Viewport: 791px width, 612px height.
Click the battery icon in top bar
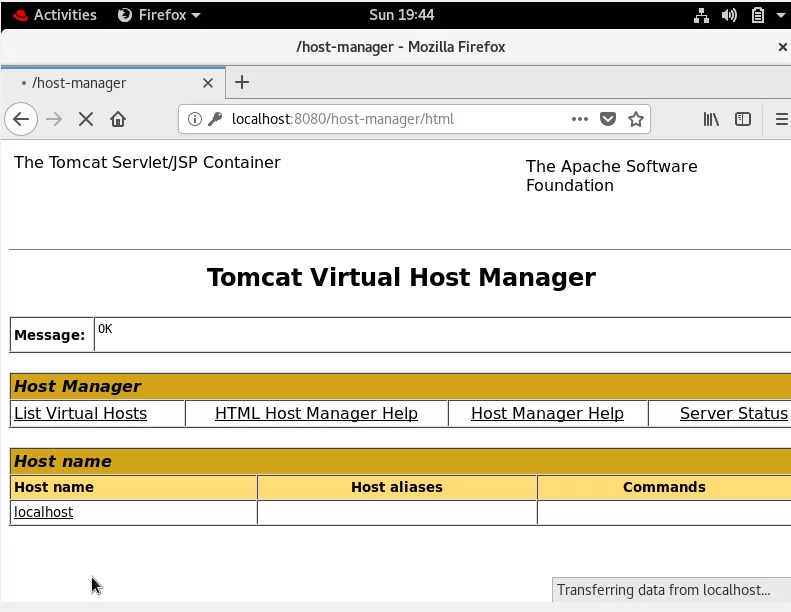758,15
